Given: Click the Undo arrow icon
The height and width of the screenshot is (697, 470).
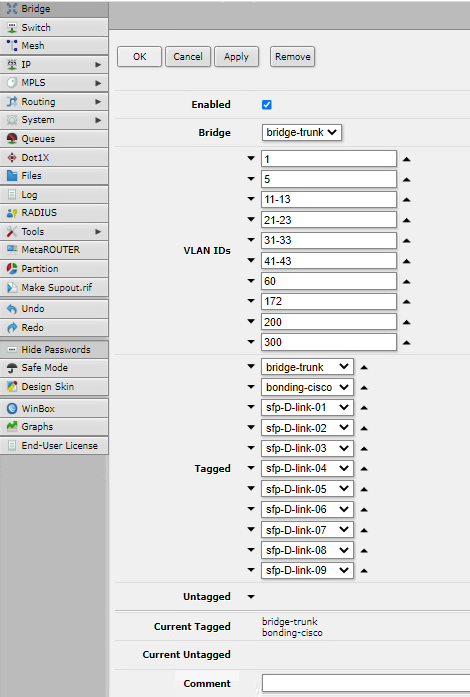Looking at the screenshot, I should [x=12, y=308].
